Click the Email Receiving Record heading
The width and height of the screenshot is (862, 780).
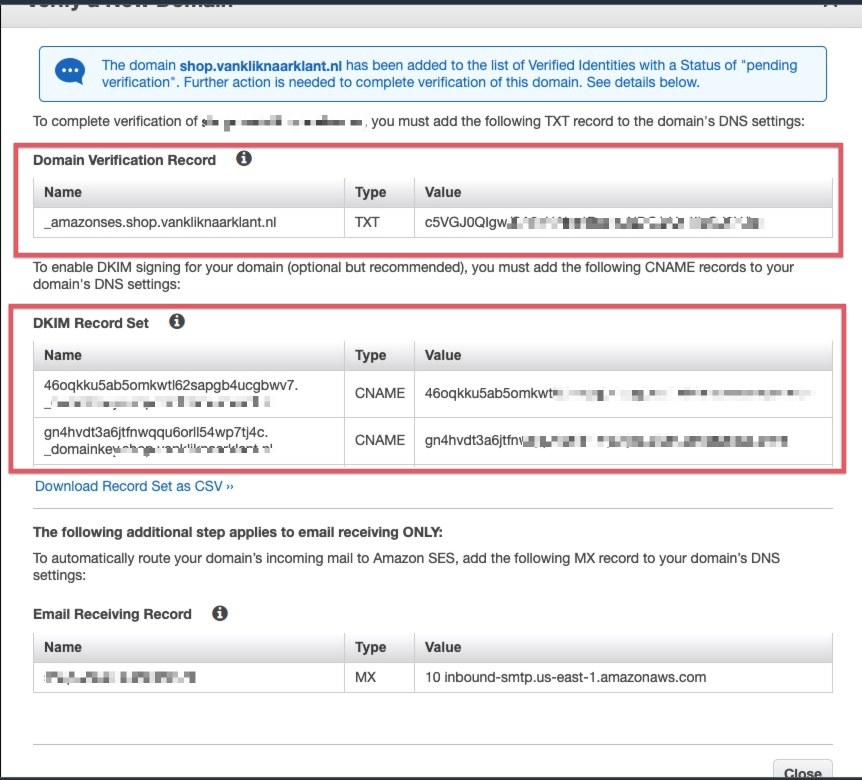pyautogui.click(x=112, y=614)
